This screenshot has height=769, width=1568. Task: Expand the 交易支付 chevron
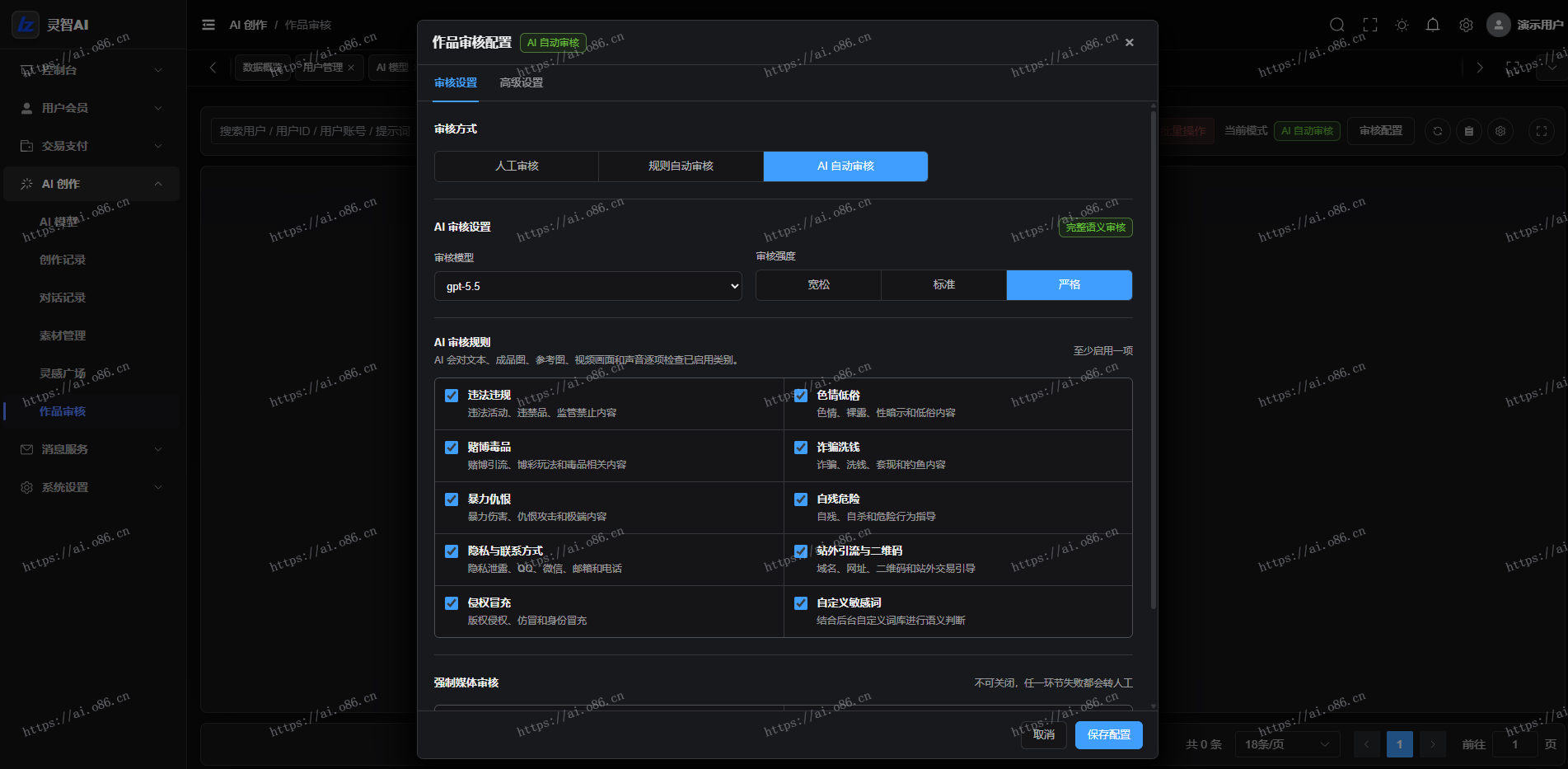coord(158,146)
